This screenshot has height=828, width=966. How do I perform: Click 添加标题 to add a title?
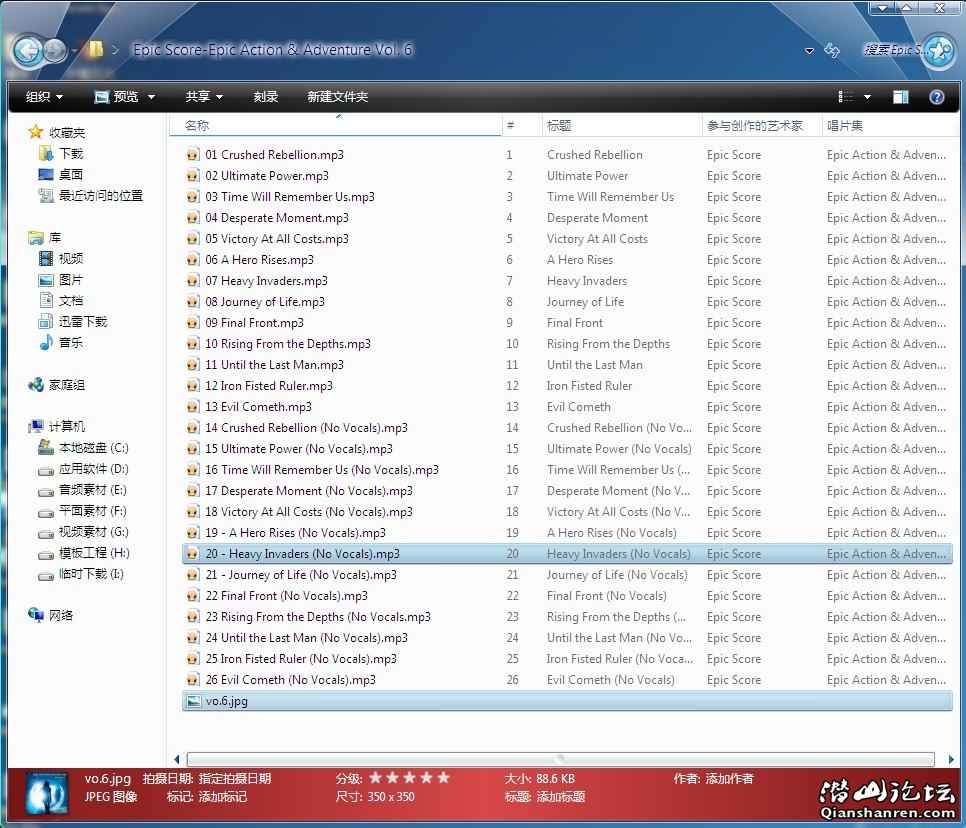click(560, 797)
